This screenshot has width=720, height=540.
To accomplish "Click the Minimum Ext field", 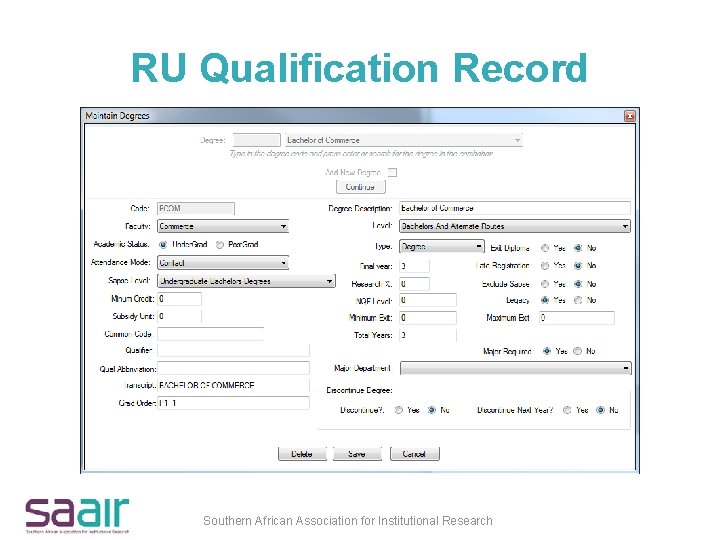I will 428,318.
